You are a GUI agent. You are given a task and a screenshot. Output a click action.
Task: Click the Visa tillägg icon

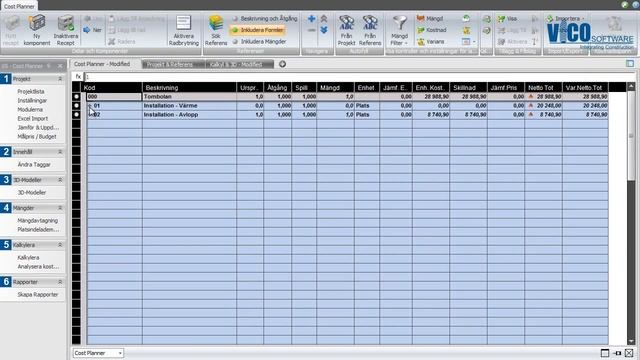(x=501, y=18)
